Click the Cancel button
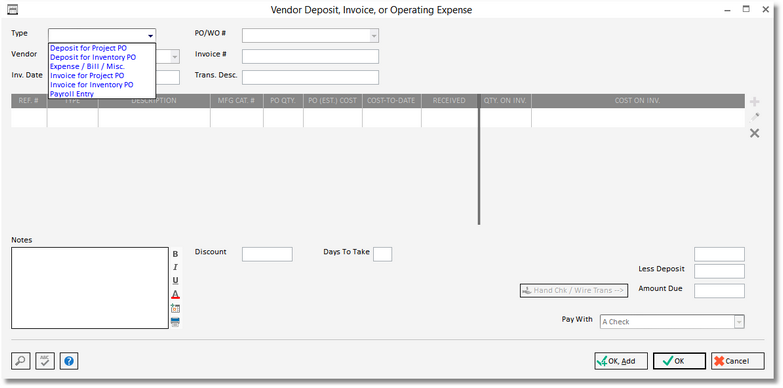This screenshot has height=388, width=783. pyautogui.click(x=738, y=361)
